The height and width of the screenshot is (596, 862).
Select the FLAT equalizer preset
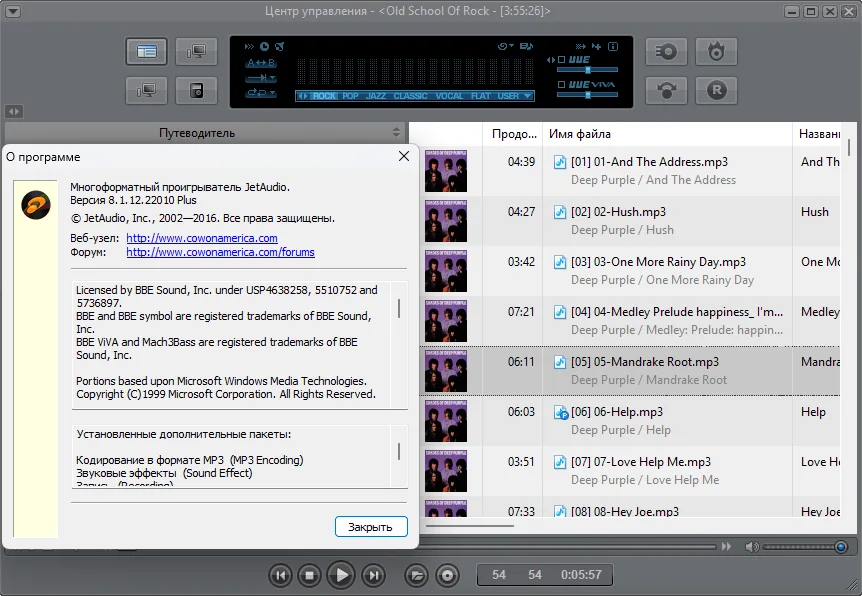[480, 96]
